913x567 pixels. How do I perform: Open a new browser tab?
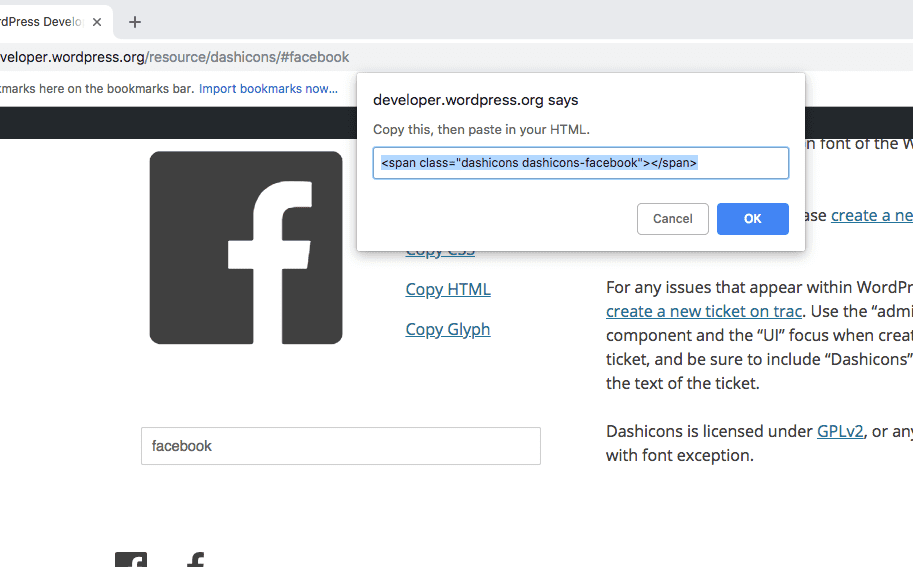point(135,22)
